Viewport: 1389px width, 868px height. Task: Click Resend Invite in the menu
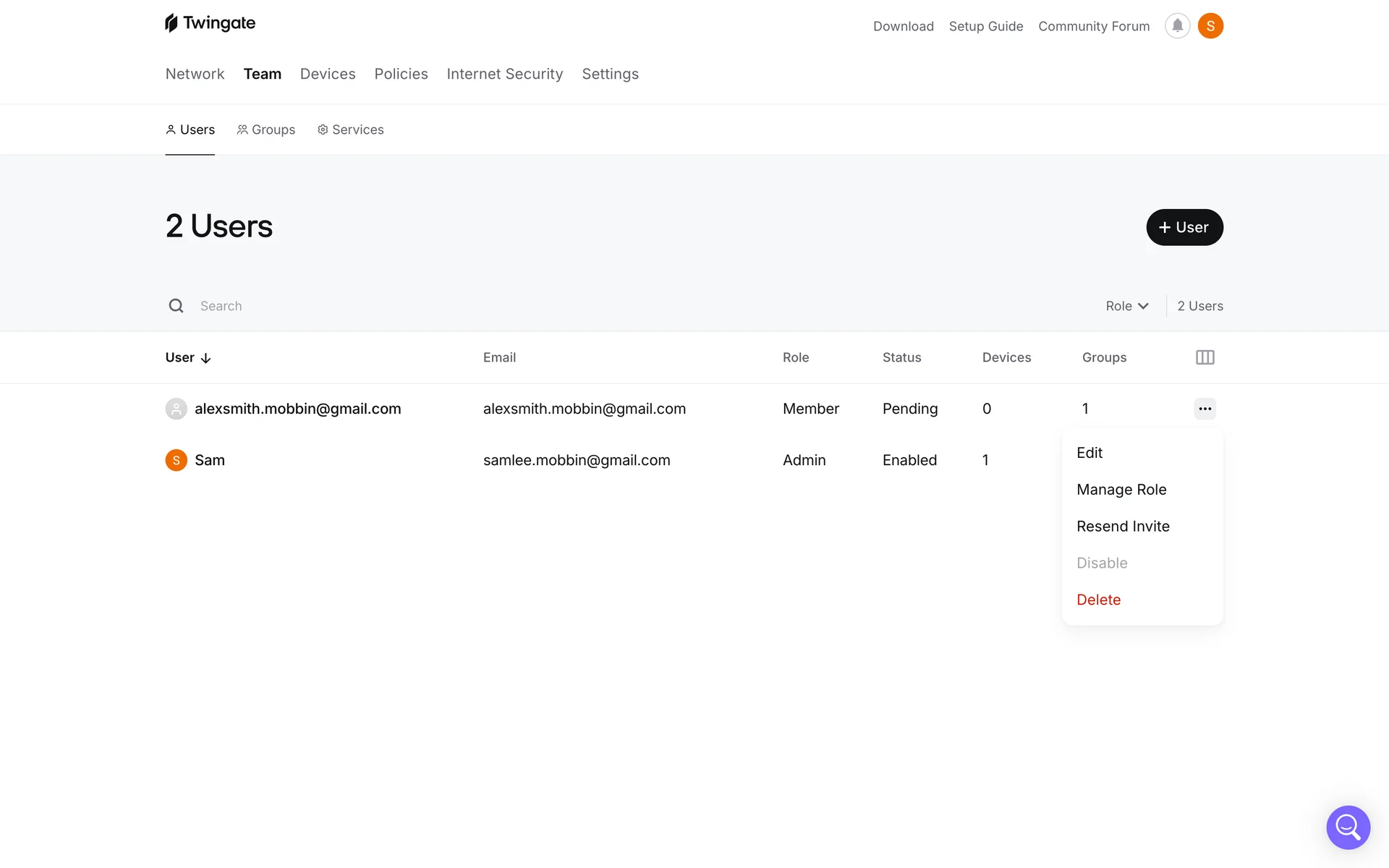(1123, 527)
